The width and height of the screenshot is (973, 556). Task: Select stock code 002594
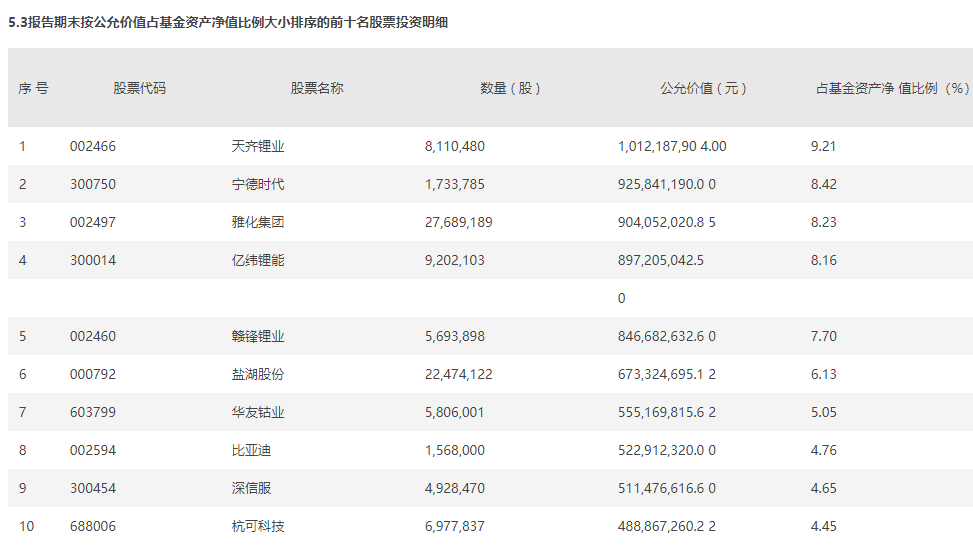point(93,451)
